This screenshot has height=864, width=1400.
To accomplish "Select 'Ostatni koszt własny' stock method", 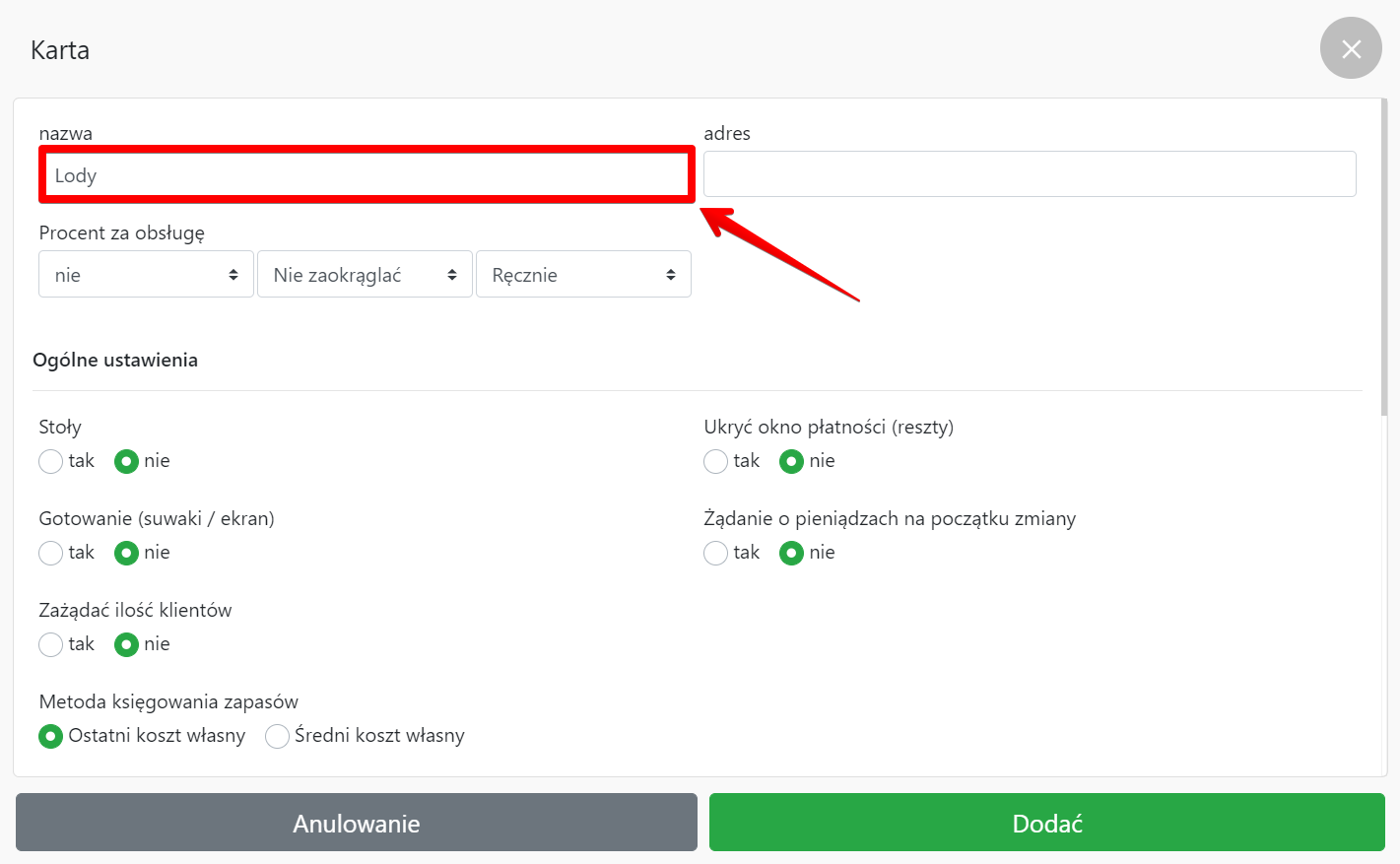I will (51, 736).
